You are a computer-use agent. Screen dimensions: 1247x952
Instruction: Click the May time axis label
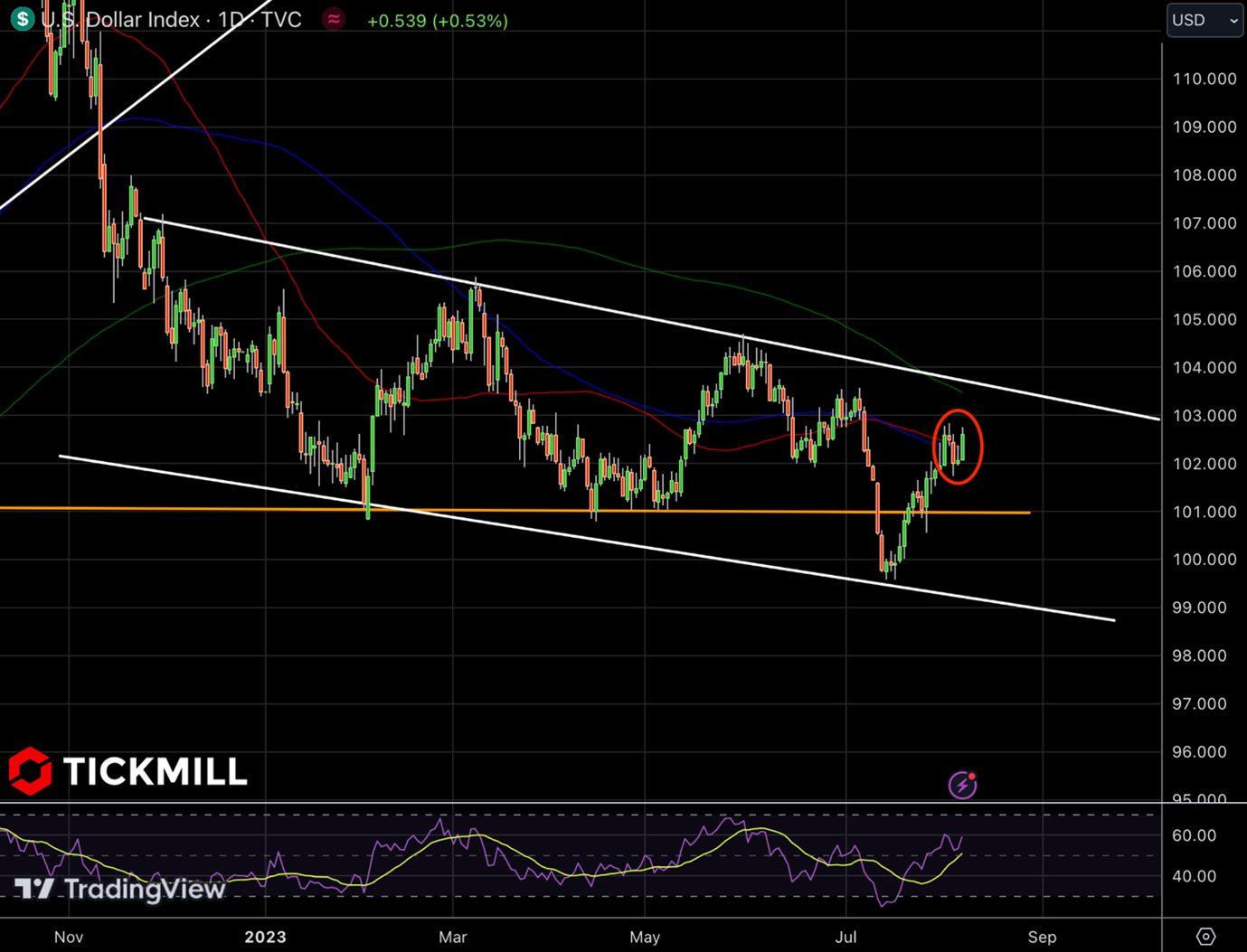pyautogui.click(x=645, y=938)
